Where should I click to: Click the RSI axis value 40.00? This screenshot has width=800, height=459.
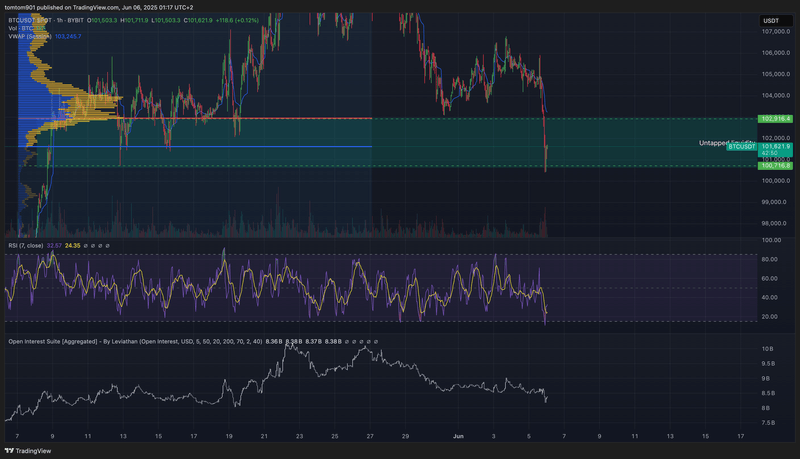tap(769, 297)
